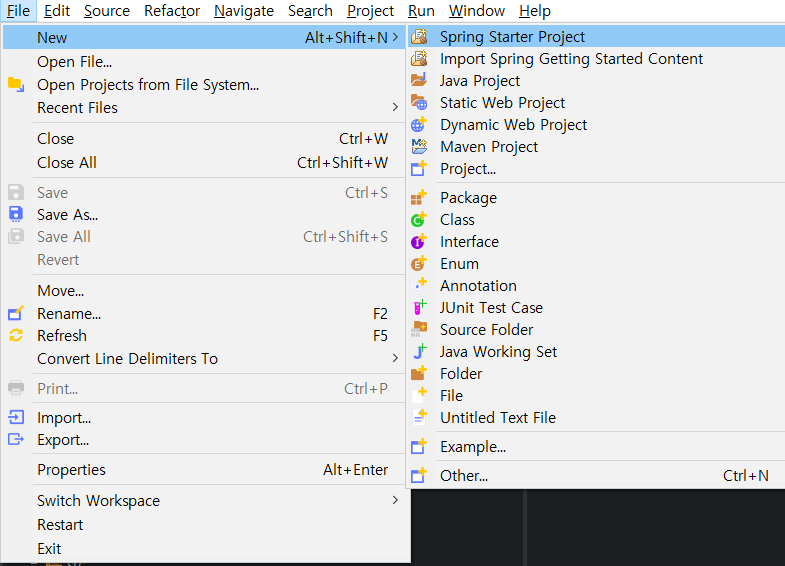Open the Refactor menu
Screen dimensions: 785x566
[x=172, y=11]
